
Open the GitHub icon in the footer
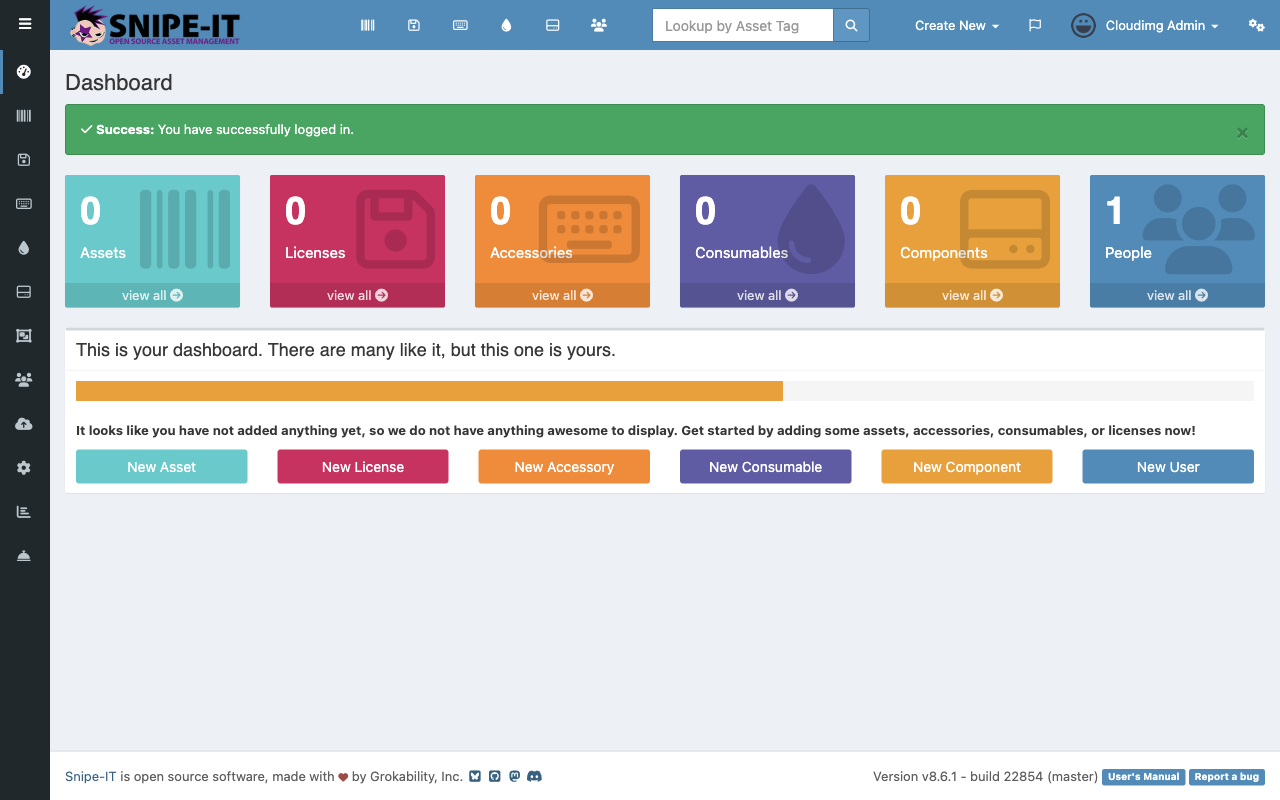point(494,776)
